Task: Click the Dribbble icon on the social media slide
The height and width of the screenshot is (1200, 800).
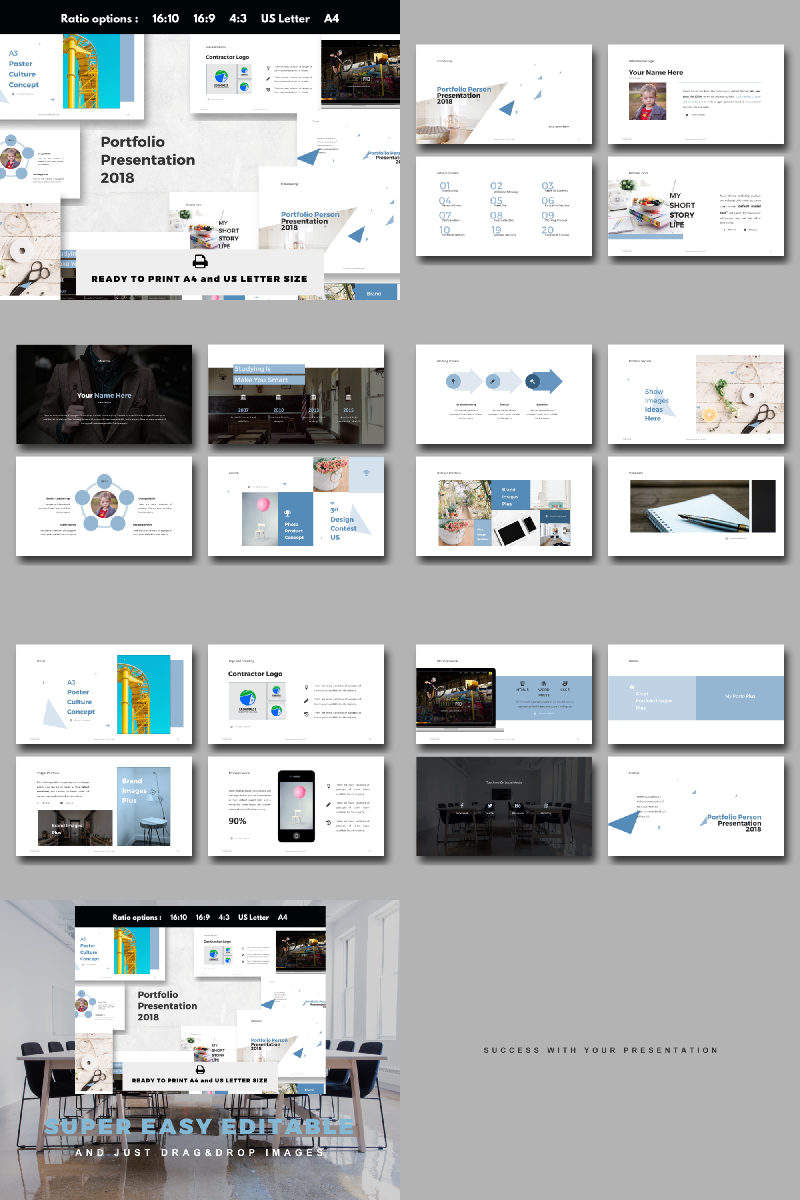Action: (x=546, y=806)
